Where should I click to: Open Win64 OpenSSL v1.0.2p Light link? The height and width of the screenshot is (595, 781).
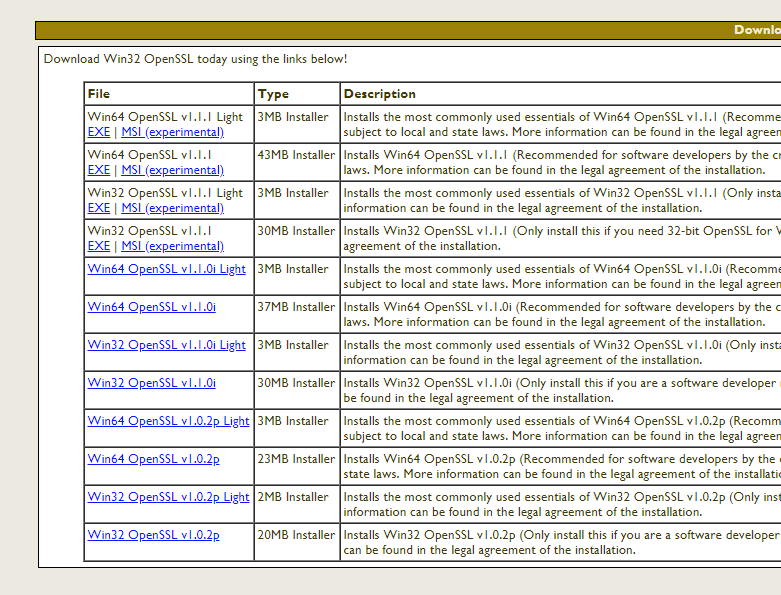coord(168,421)
